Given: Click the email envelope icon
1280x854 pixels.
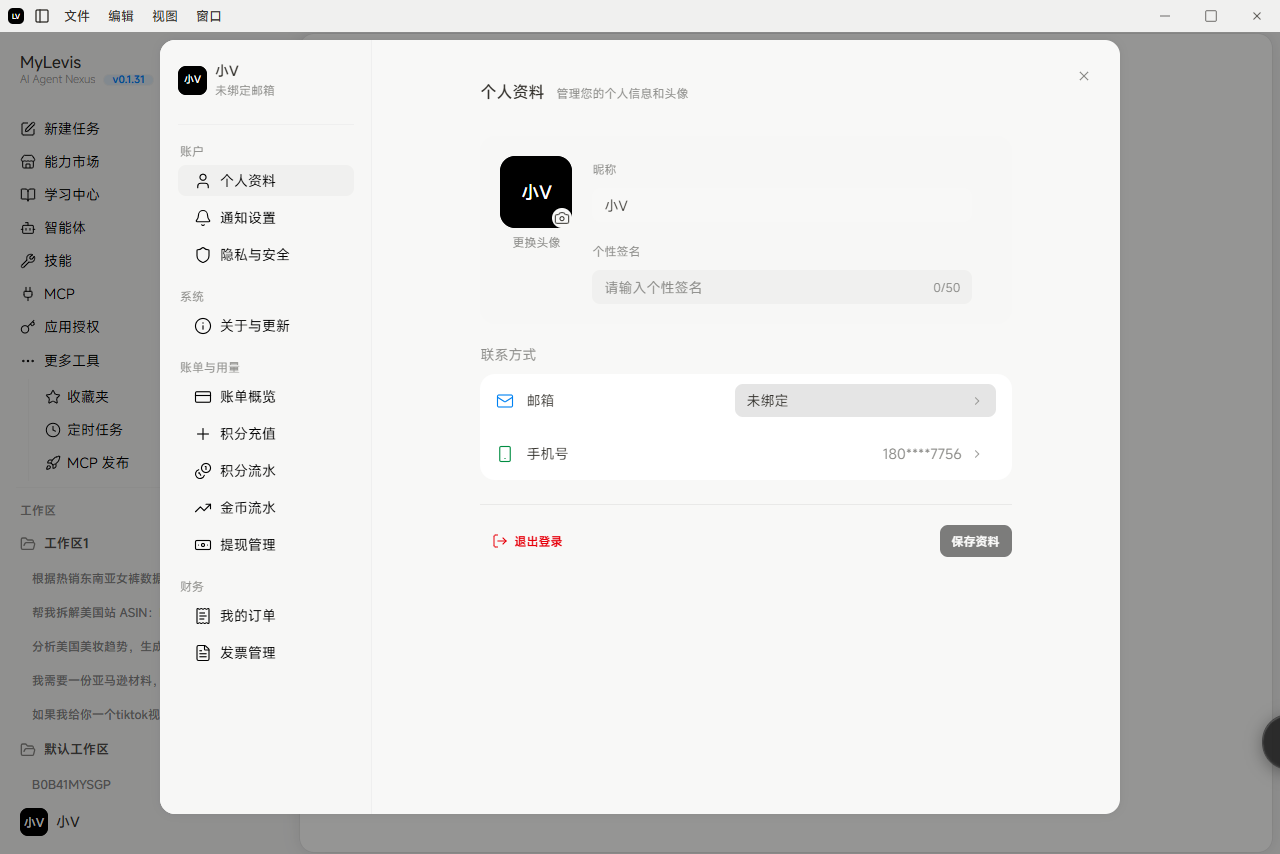Looking at the screenshot, I should tap(505, 401).
